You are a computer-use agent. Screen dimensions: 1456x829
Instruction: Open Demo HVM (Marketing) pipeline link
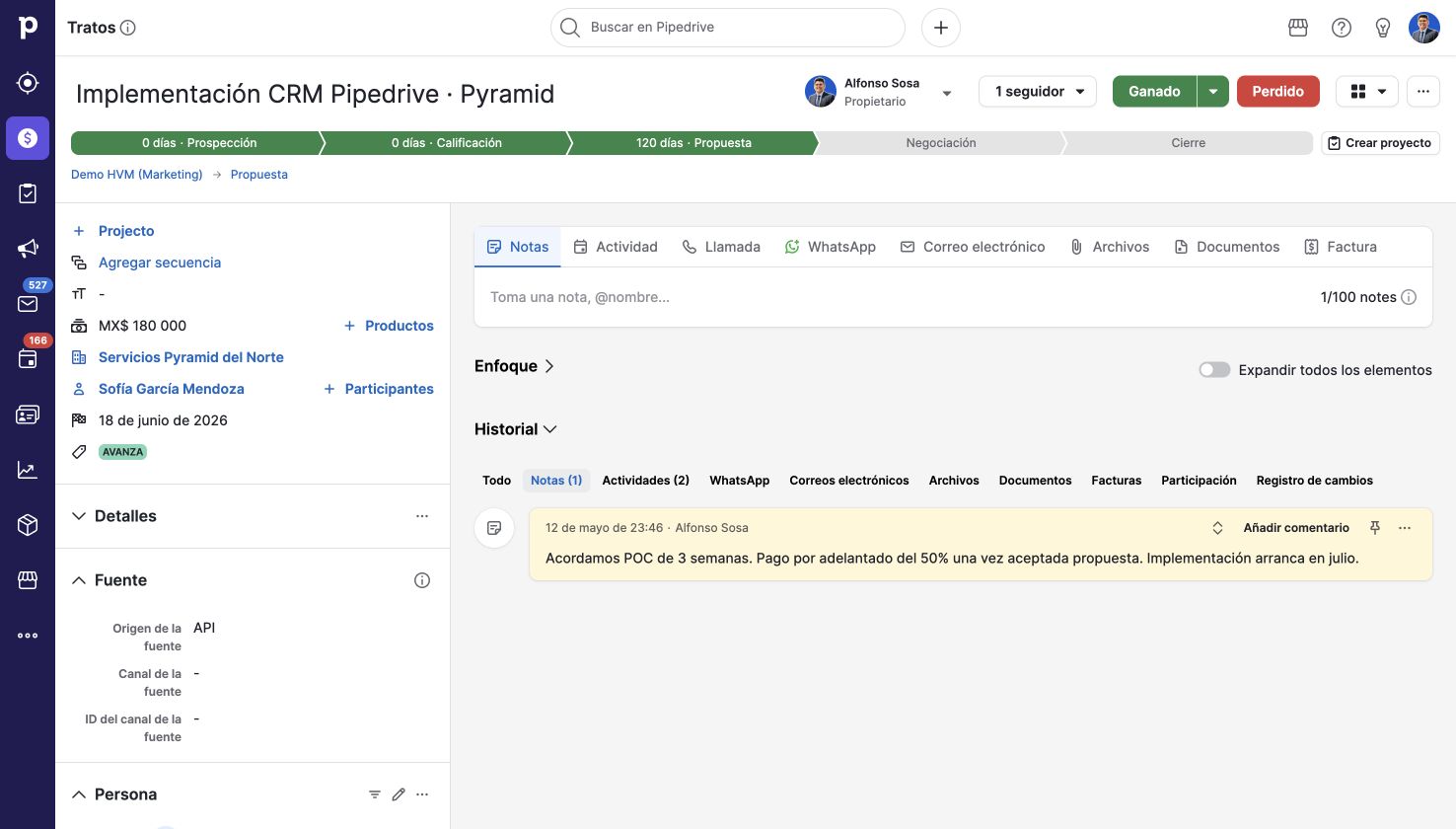click(x=136, y=175)
